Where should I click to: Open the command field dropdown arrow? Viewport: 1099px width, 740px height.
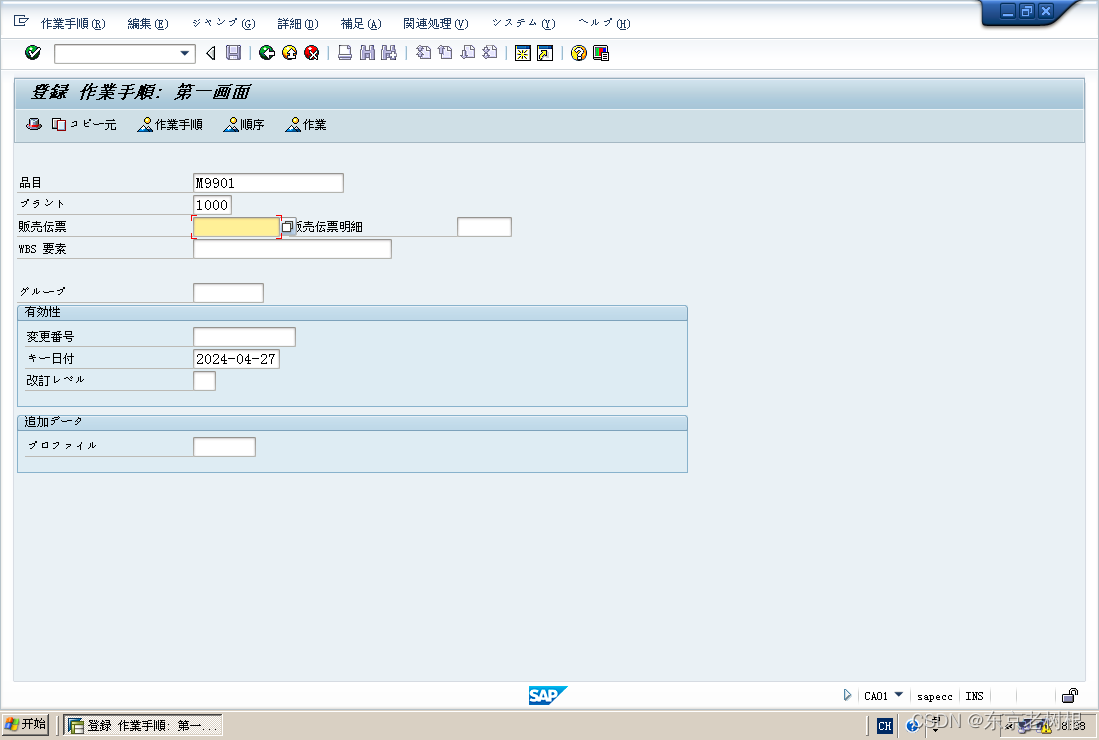point(184,53)
